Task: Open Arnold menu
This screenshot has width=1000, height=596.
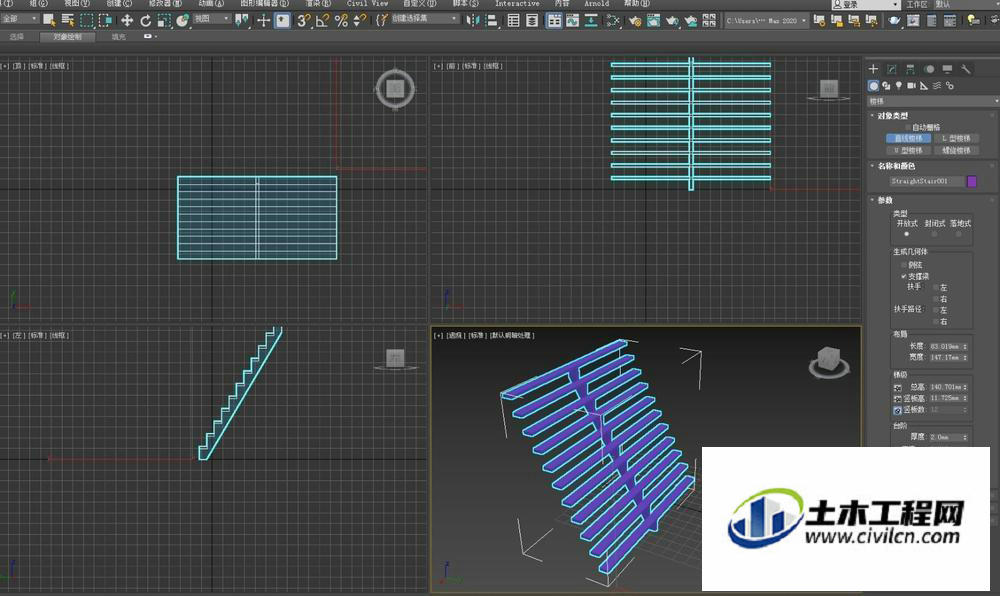Action: click(597, 4)
